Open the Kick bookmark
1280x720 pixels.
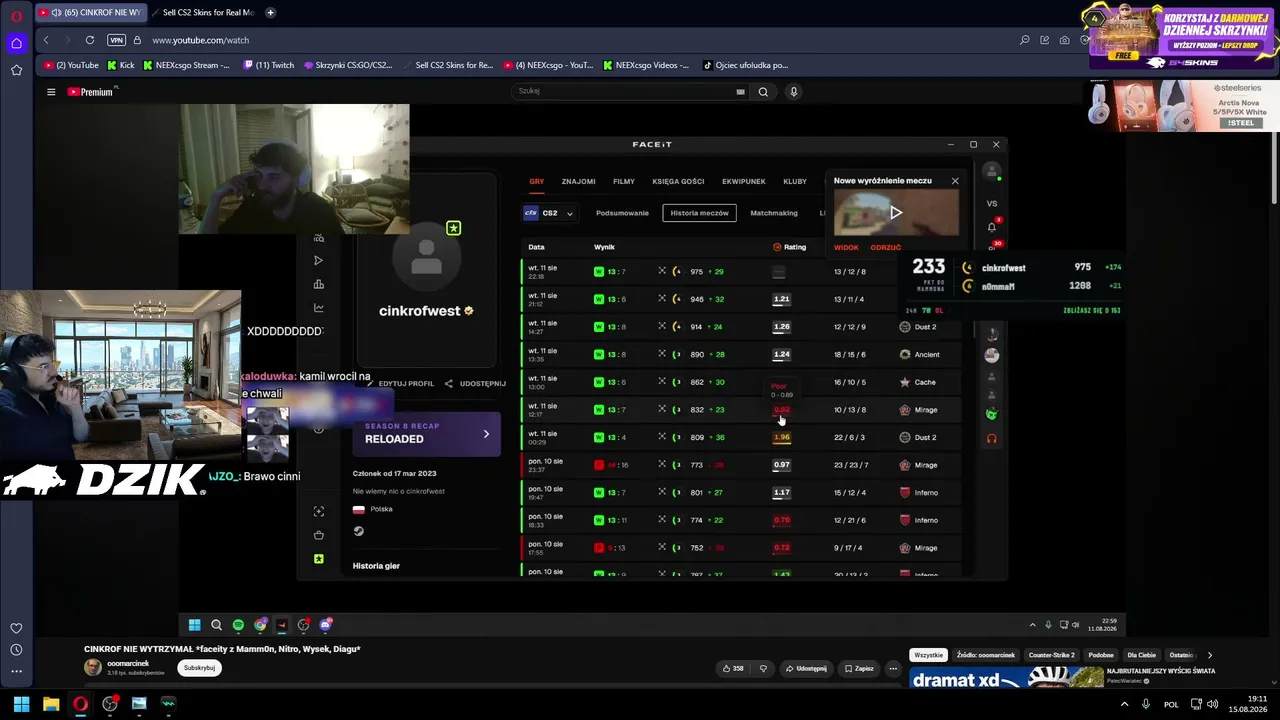(120, 65)
